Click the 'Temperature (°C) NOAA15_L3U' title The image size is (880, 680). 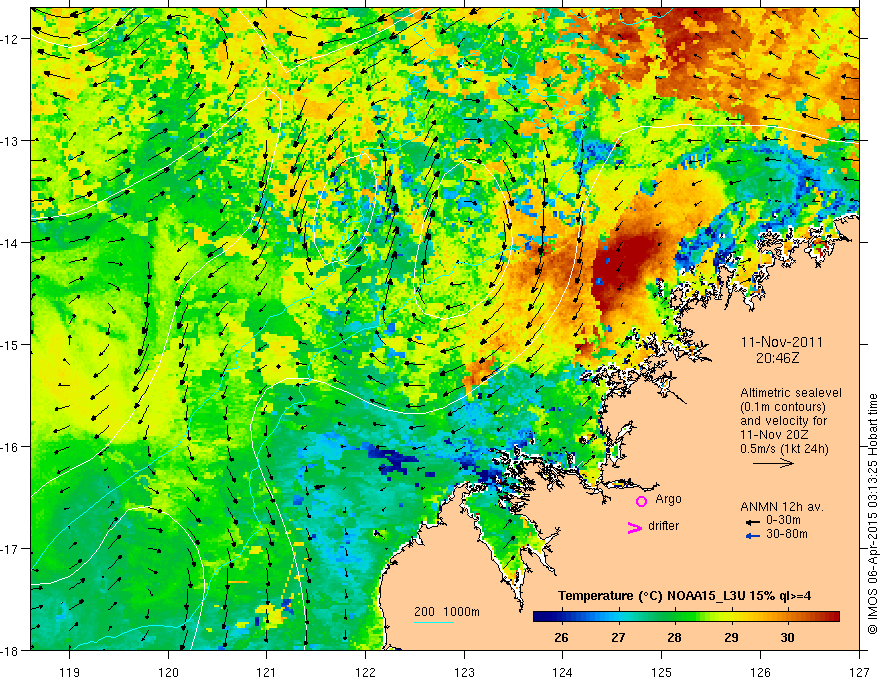[650, 595]
